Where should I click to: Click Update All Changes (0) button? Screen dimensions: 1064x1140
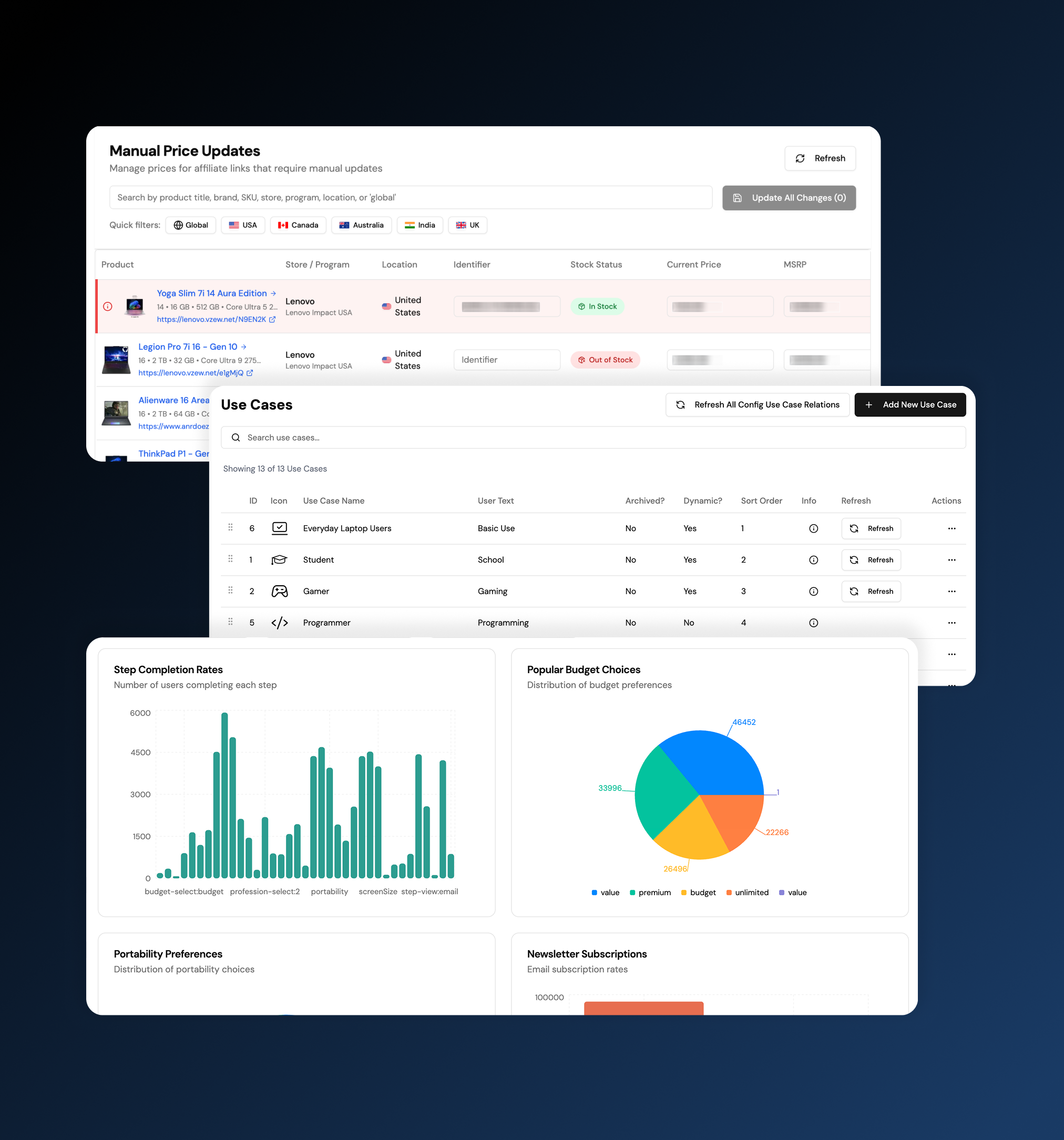(789, 198)
